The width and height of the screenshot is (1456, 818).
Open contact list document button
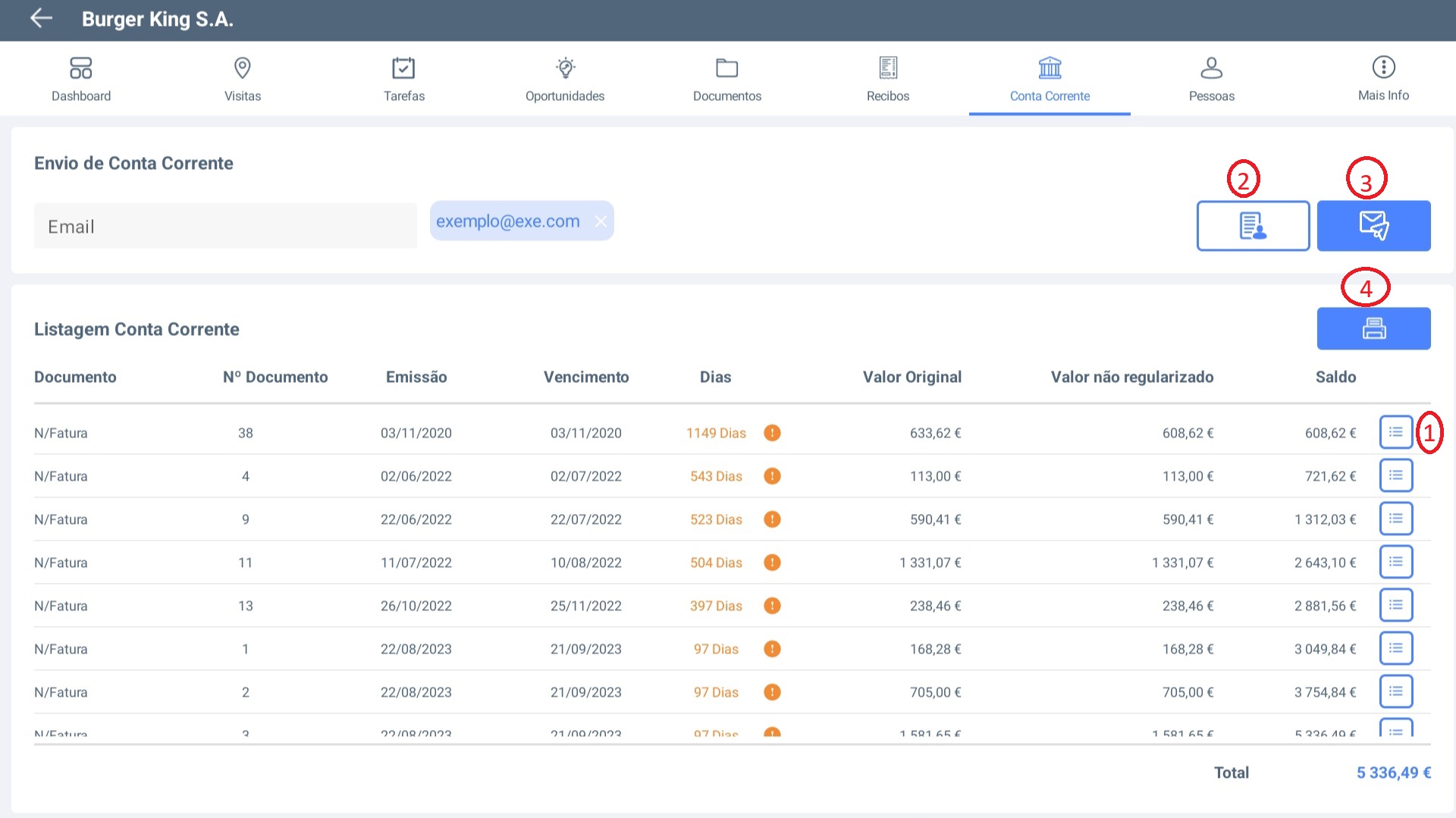[x=1253, y=226]
